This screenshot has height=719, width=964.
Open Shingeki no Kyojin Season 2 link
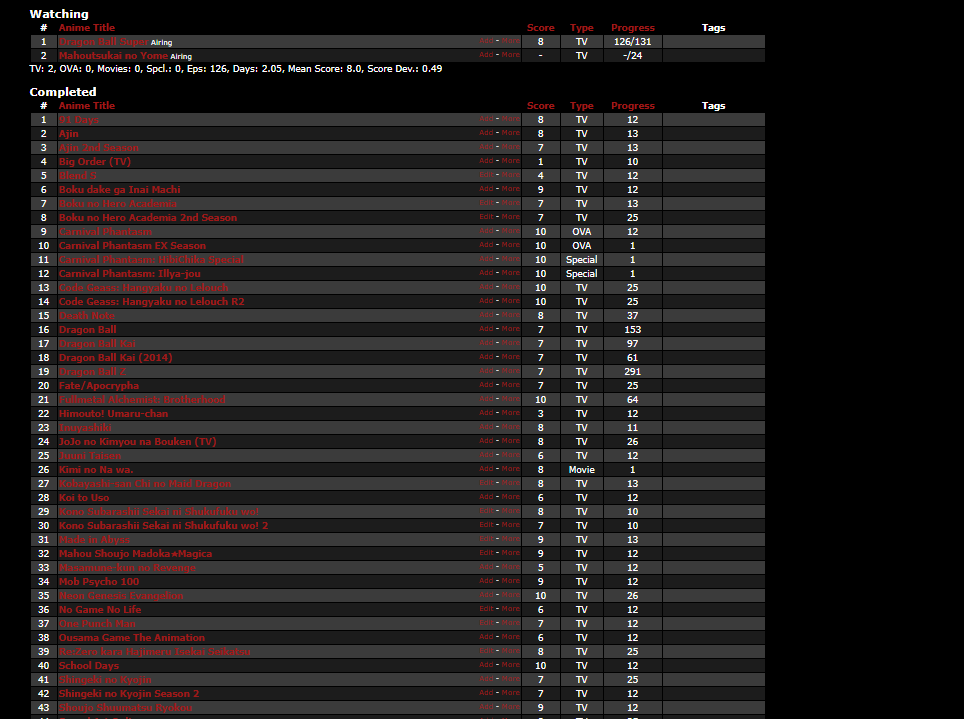(x=129, y=694)
